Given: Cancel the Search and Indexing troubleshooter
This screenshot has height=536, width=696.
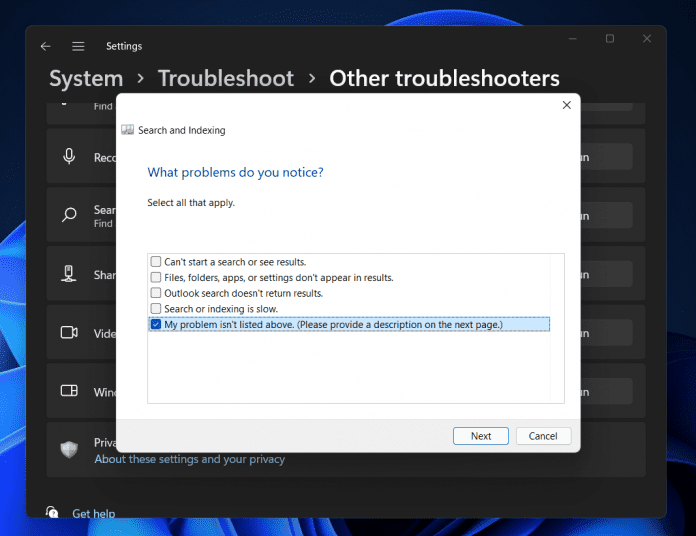Looking at the screenshot, I should click(x=543, y=436).
